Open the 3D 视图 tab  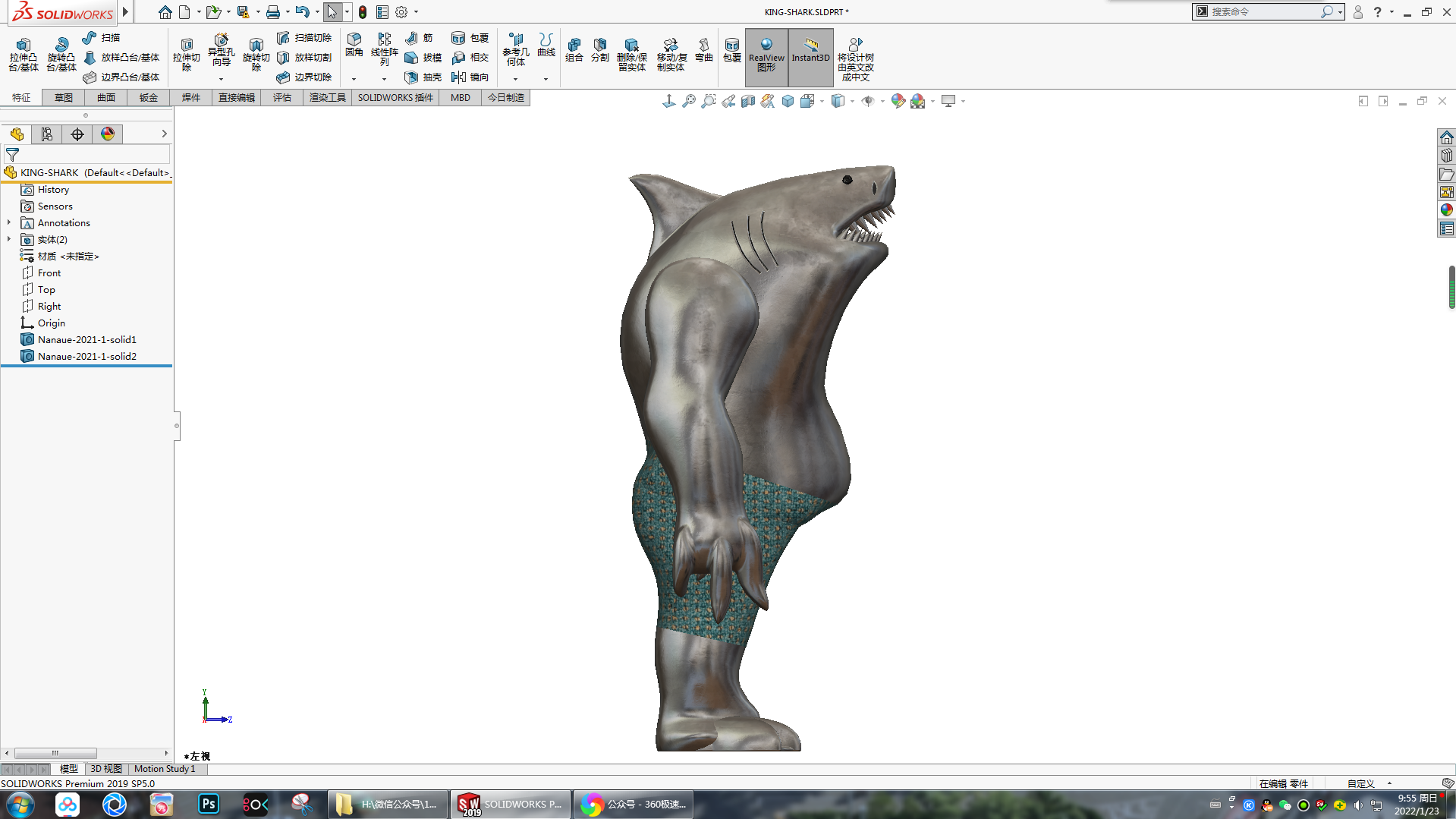tap(106, 769)
